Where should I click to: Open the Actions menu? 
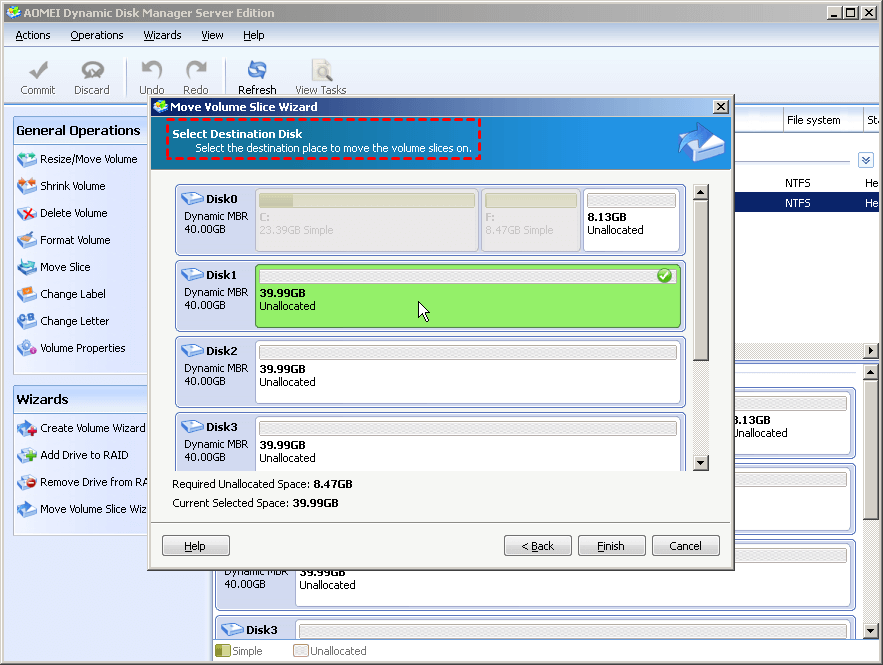pyautogui.click(x=33, y=35)
